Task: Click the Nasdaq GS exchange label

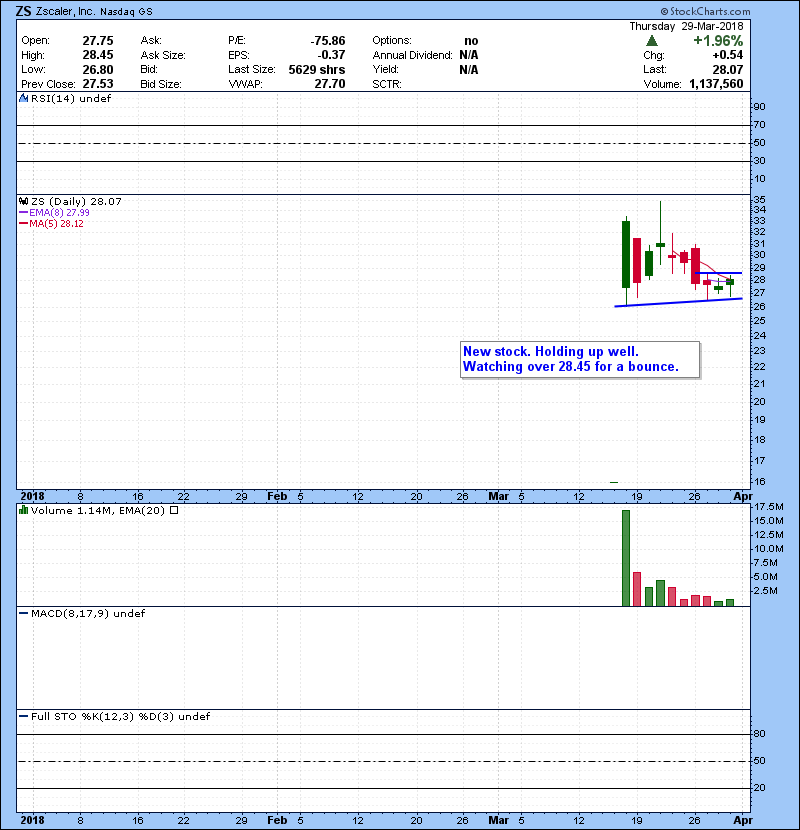Action: [x=126, y=12]
